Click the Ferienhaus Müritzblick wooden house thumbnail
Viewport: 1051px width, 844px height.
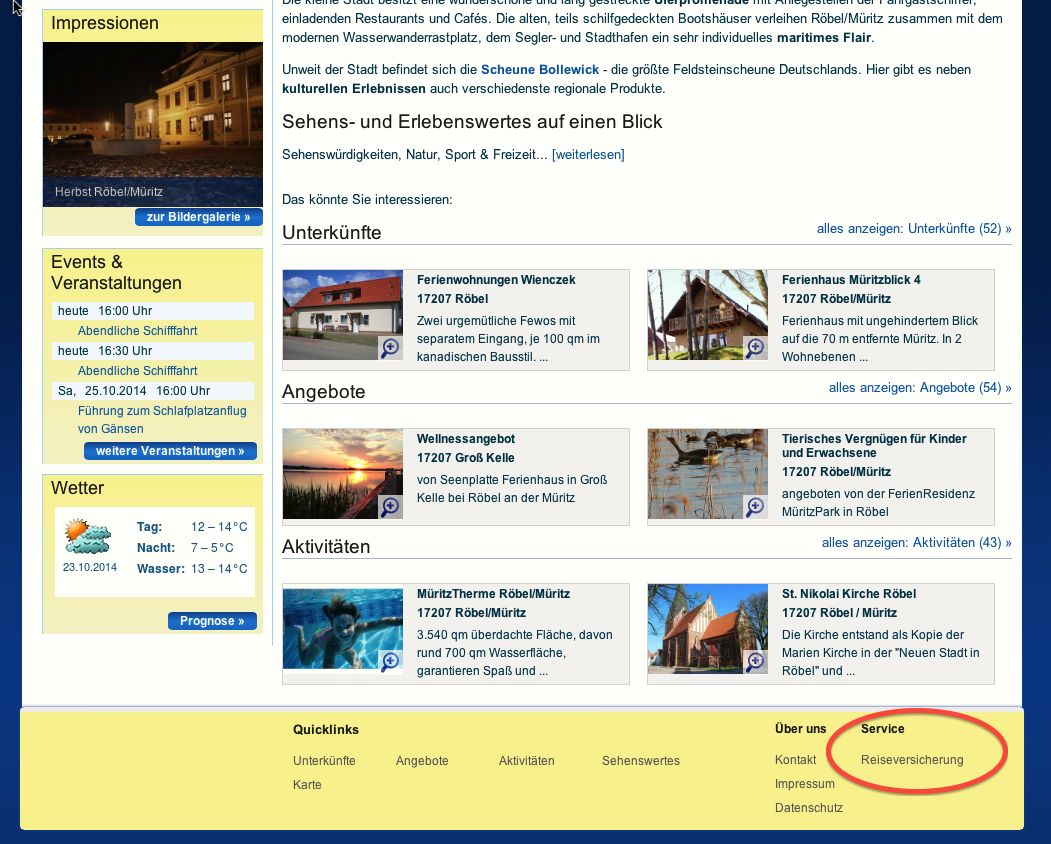708,315
